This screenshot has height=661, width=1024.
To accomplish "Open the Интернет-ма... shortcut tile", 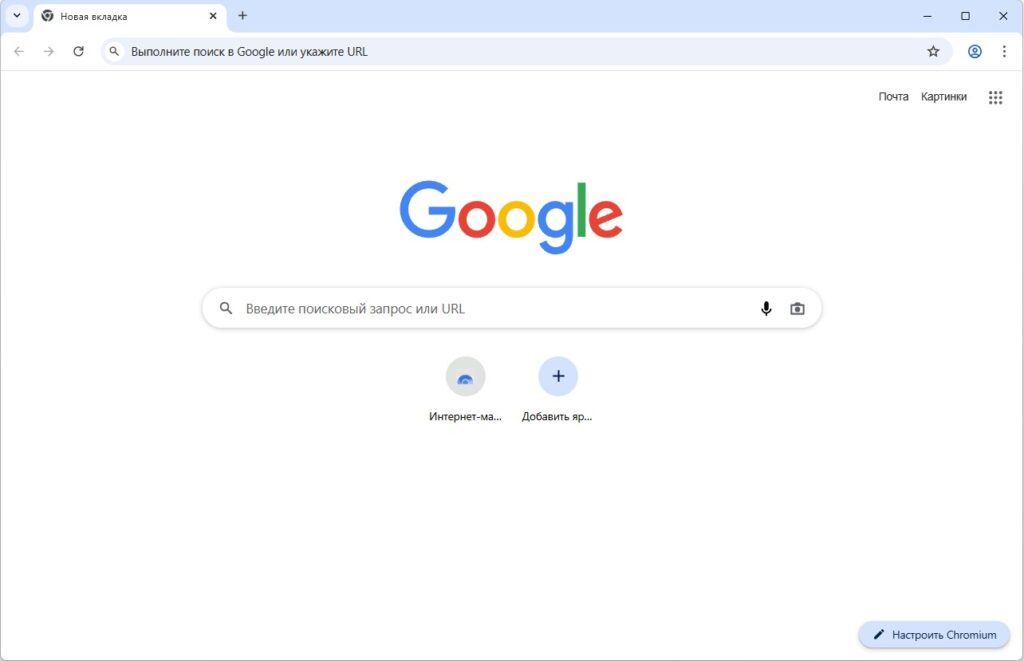I will tap(465, 389).
